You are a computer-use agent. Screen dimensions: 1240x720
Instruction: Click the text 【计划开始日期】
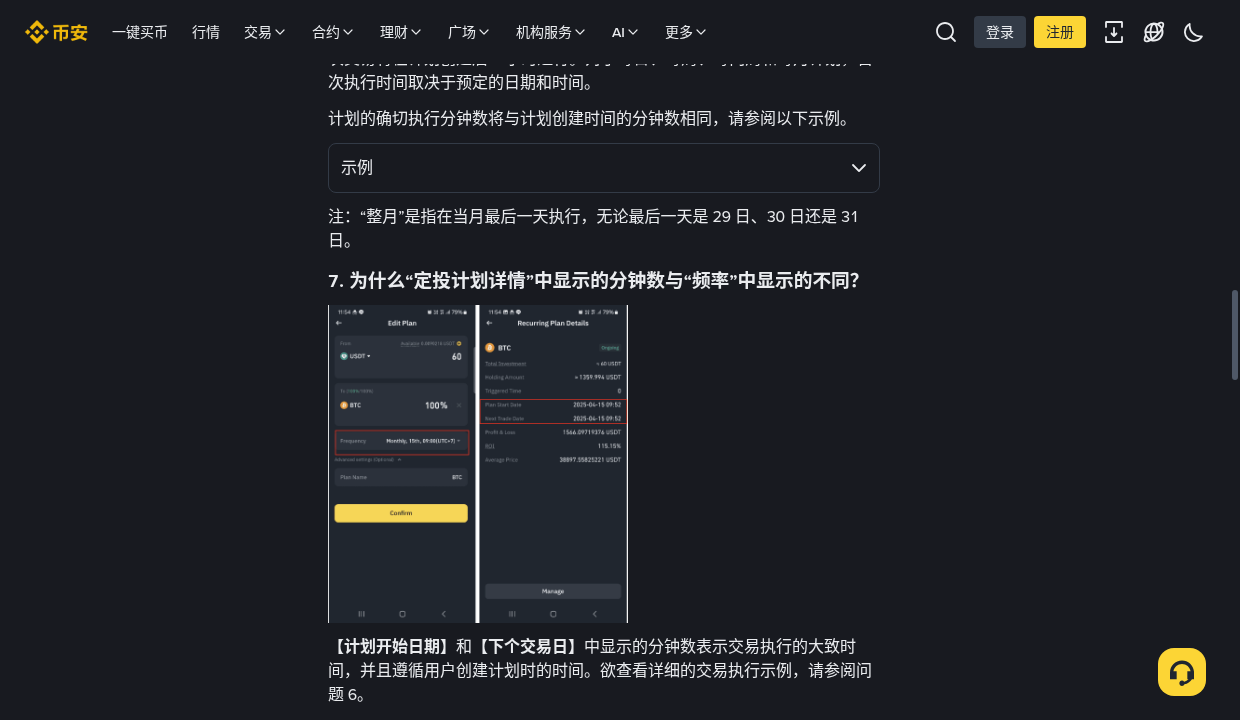tap(392, 646)
